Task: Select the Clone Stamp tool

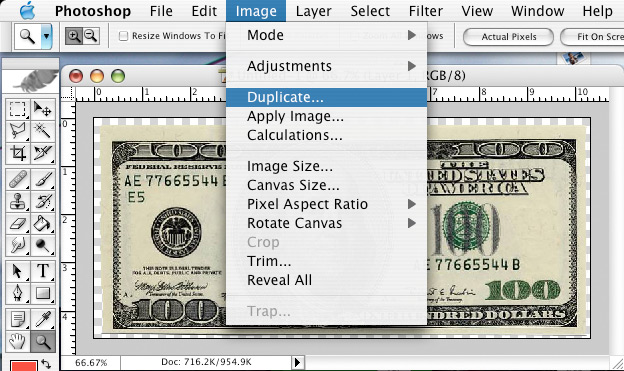Action: point(17,201)
